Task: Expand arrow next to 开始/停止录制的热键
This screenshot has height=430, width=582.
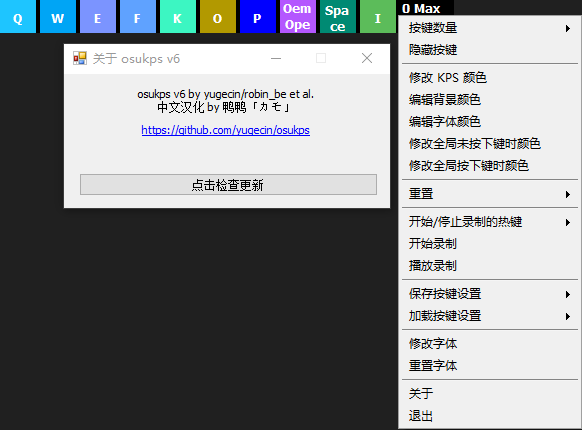Action: pos(568,222)
